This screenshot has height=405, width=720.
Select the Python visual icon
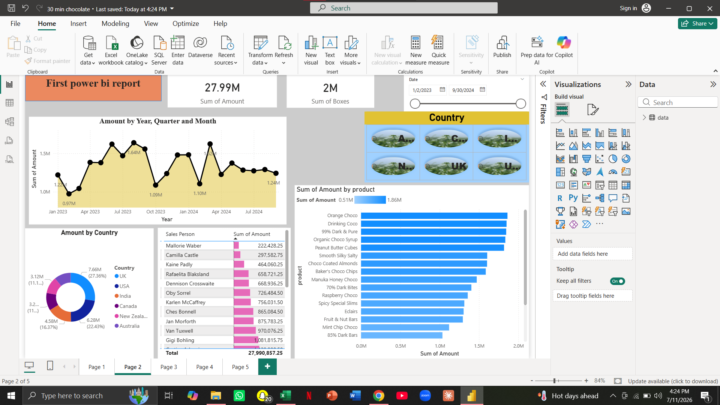coord(573,198)
